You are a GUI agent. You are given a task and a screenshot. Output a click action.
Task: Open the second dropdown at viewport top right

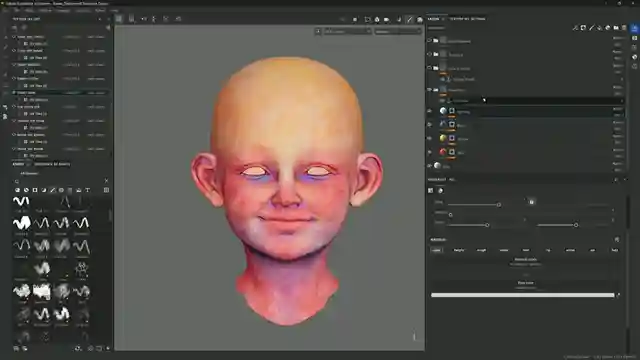click(x=398, y=31)
